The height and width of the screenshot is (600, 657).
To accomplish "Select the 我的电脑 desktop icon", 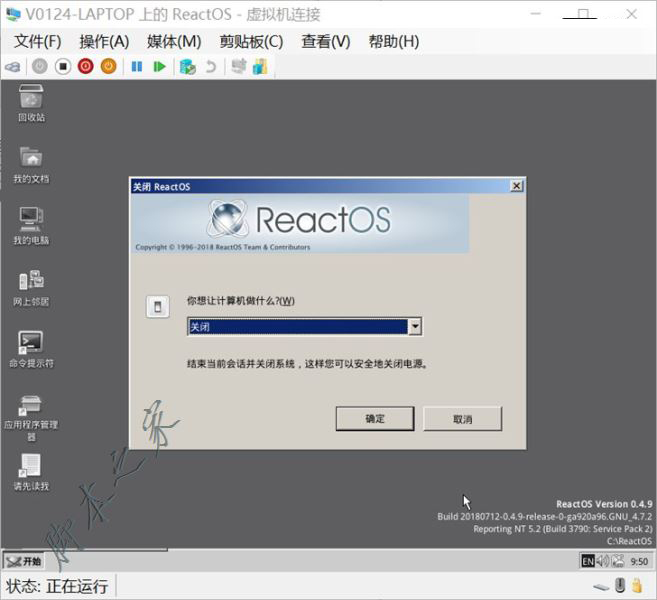I will (31, 220).
